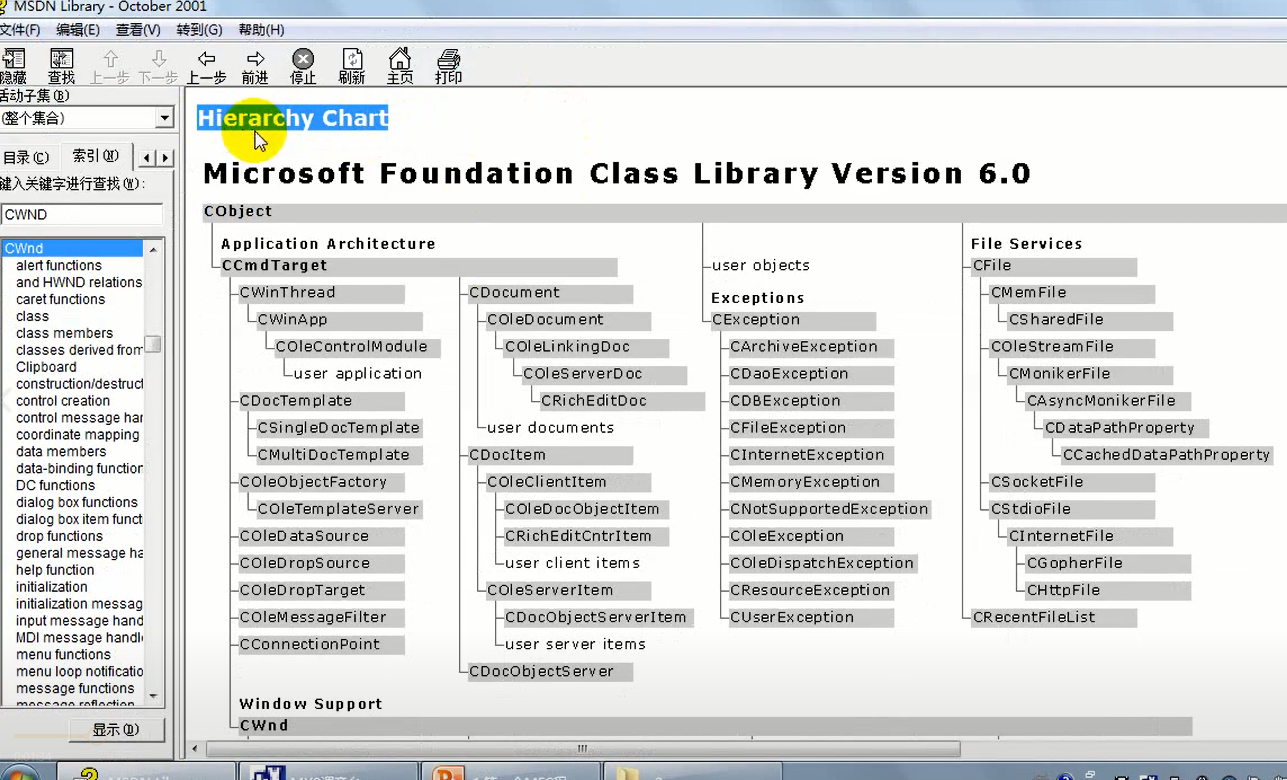1287x780 pixels.
Task: Select 'help function' in the index list
Action: (x=55, y=570)
